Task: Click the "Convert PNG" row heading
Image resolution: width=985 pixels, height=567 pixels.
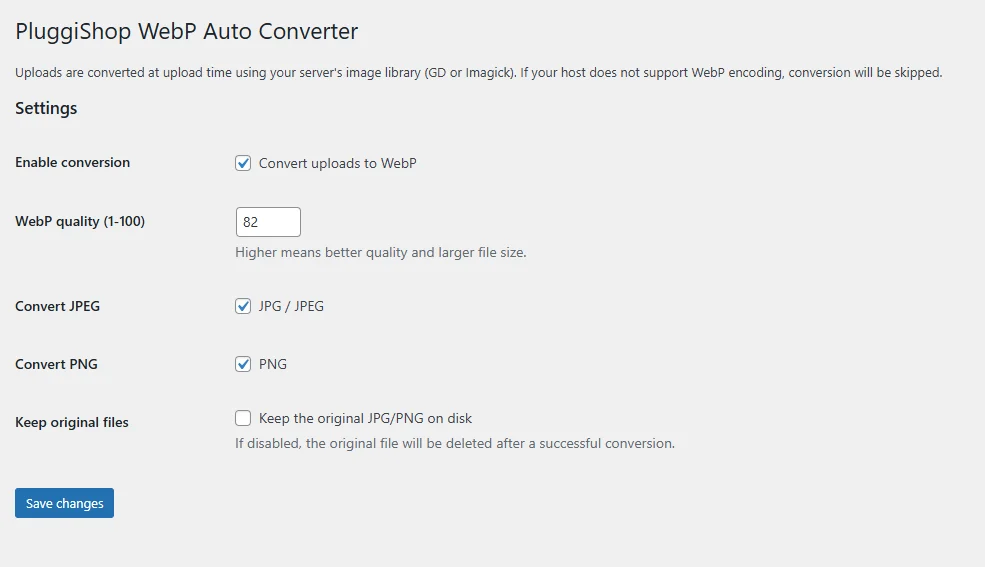Action: point(57,364)
